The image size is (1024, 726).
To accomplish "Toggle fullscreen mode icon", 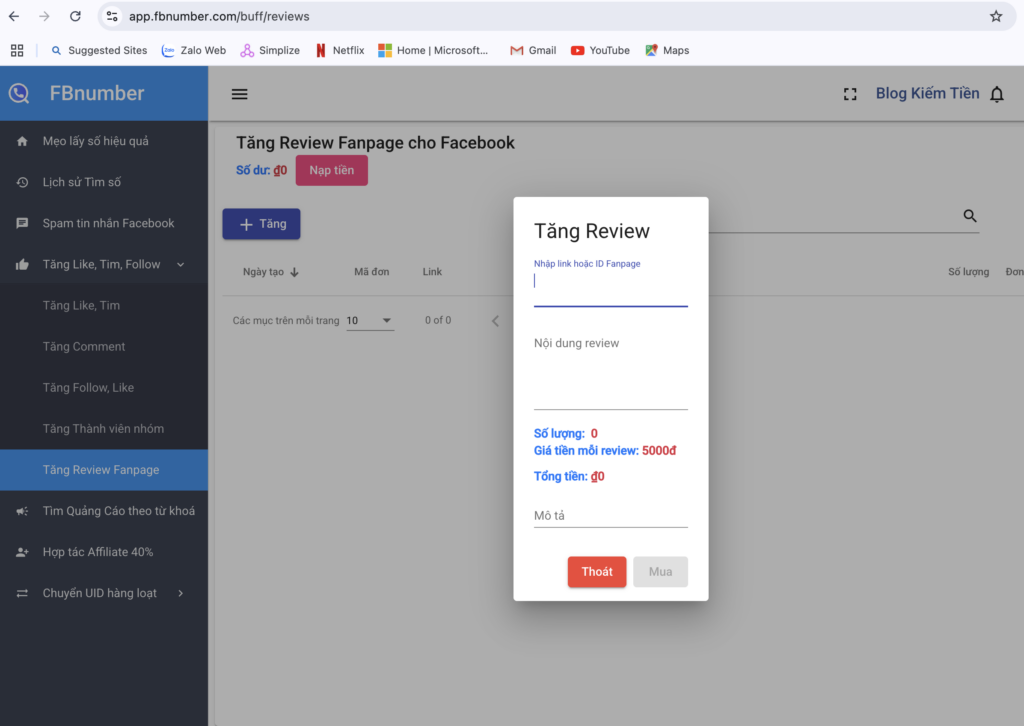I will pyautogui.click(x=850, y=94).
